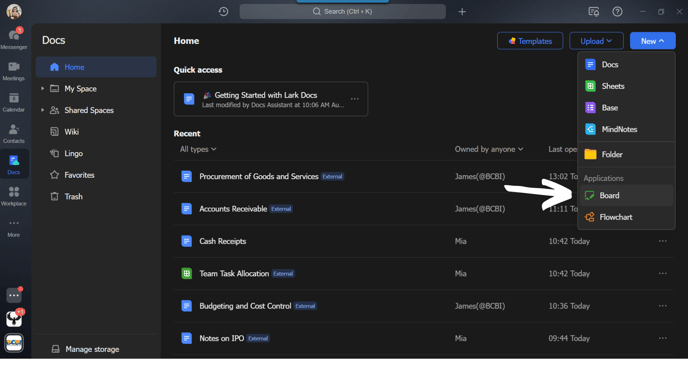Open Shared Spaces
Image resolution: width=688 pixels, height=387 pixels.
[89, 110]
